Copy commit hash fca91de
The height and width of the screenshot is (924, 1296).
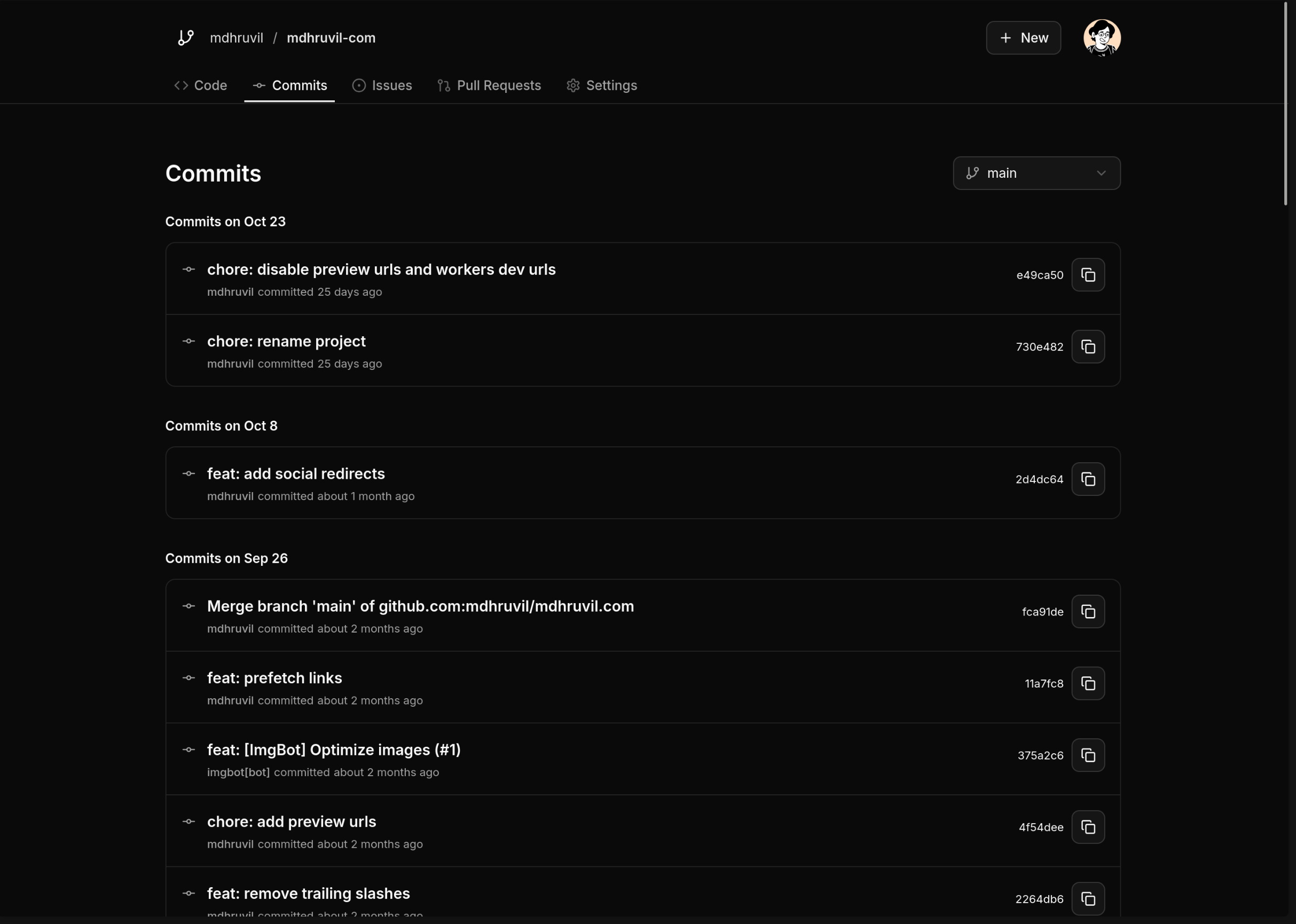(x=1088, y=612)
